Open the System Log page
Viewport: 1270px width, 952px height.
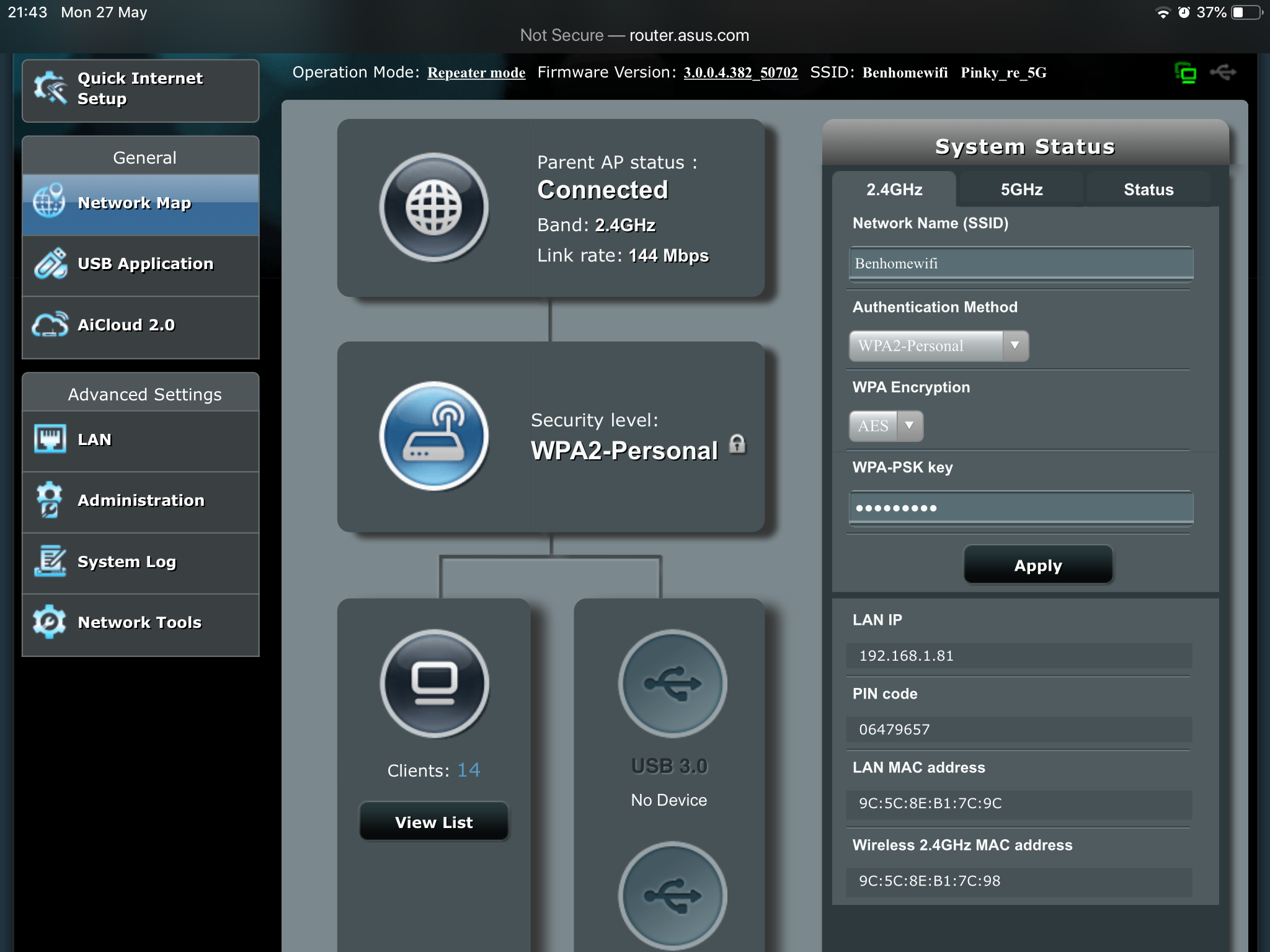pyautogui.click(x=141, y=562)
